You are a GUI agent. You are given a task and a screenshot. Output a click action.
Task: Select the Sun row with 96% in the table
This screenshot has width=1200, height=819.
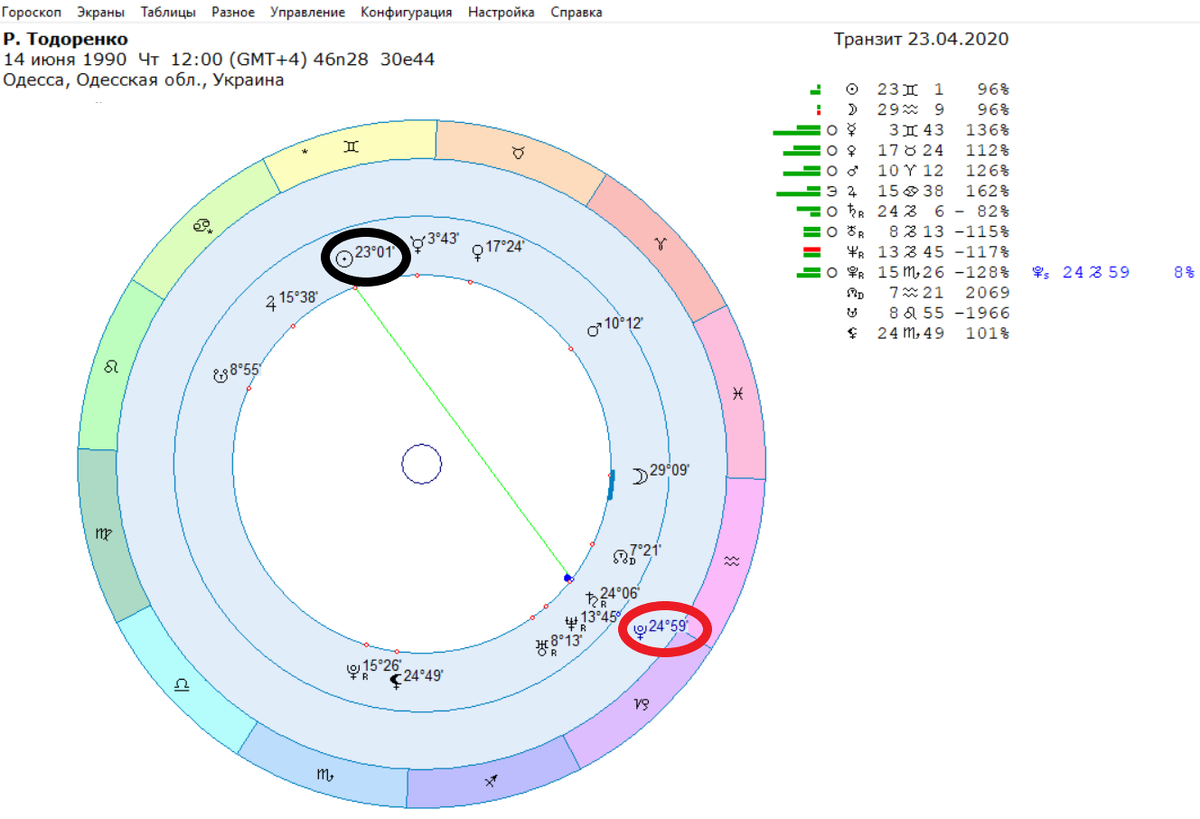tap(910, 89)
